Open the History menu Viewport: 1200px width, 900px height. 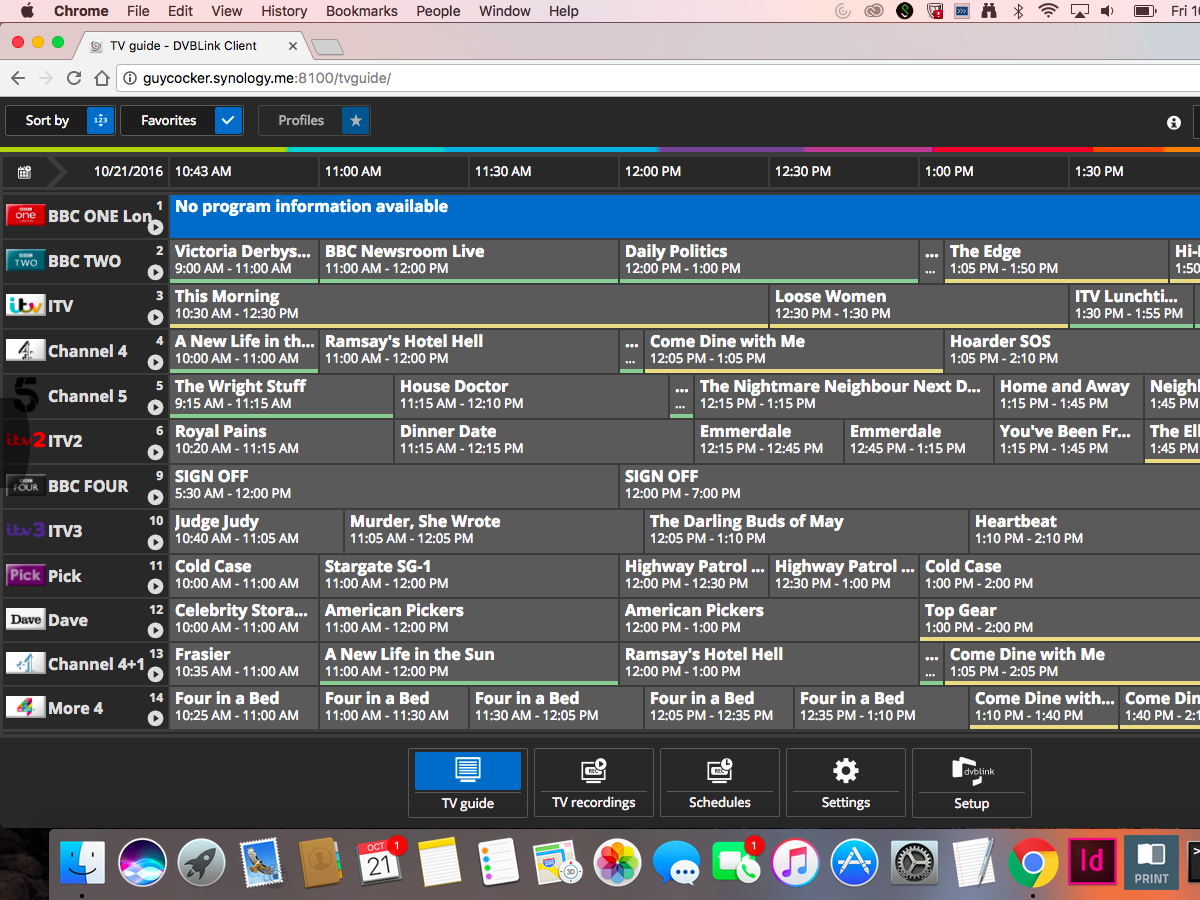(x=284, y=11)
